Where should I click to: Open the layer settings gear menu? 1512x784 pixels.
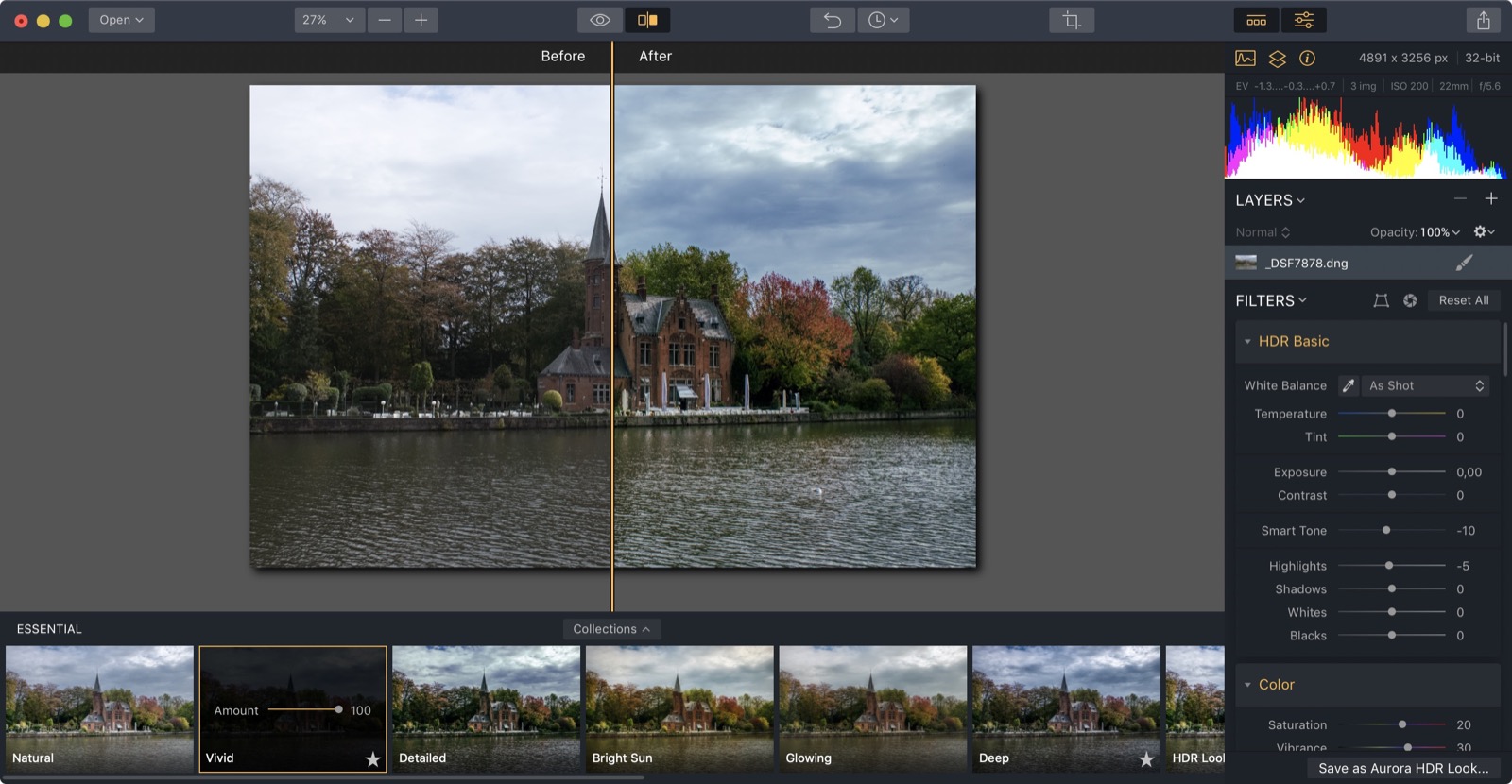(1484, 232)
